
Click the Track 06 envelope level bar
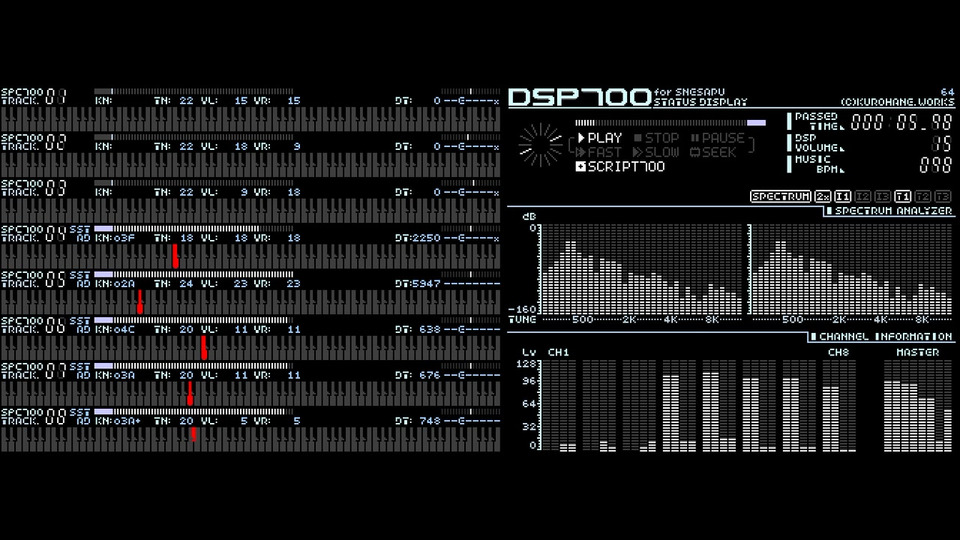(194, 320)
